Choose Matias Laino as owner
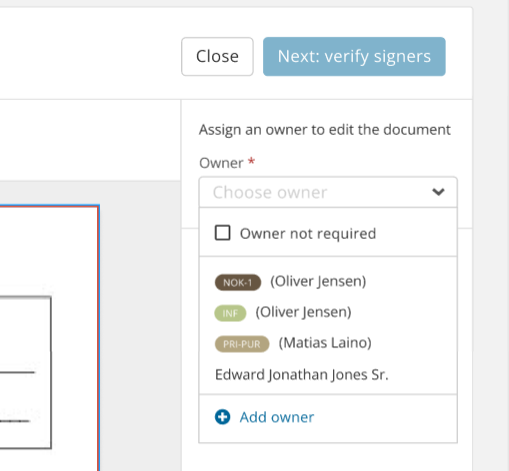 click(x=325, y=343)
